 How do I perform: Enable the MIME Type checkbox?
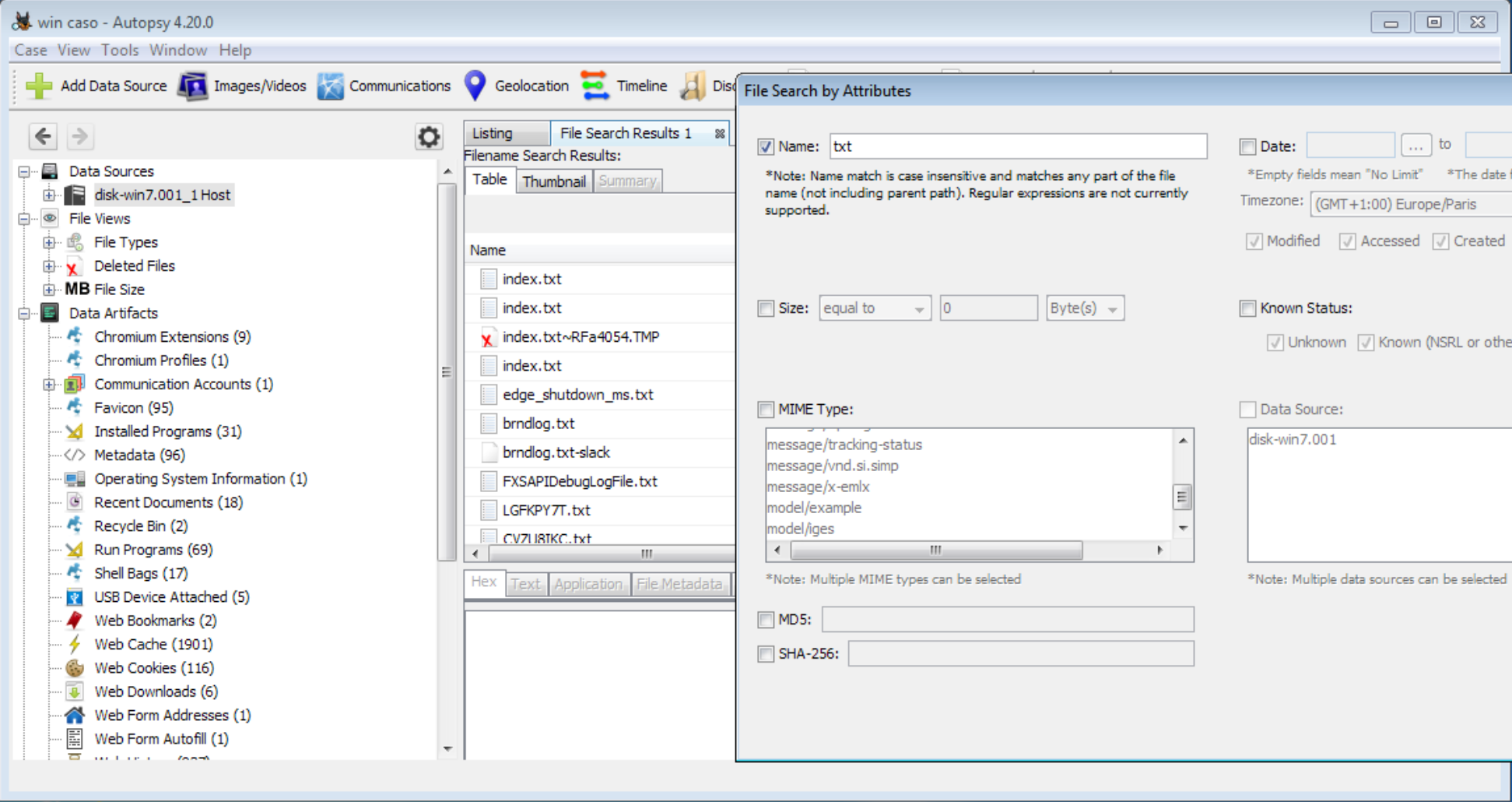[766, 410]
